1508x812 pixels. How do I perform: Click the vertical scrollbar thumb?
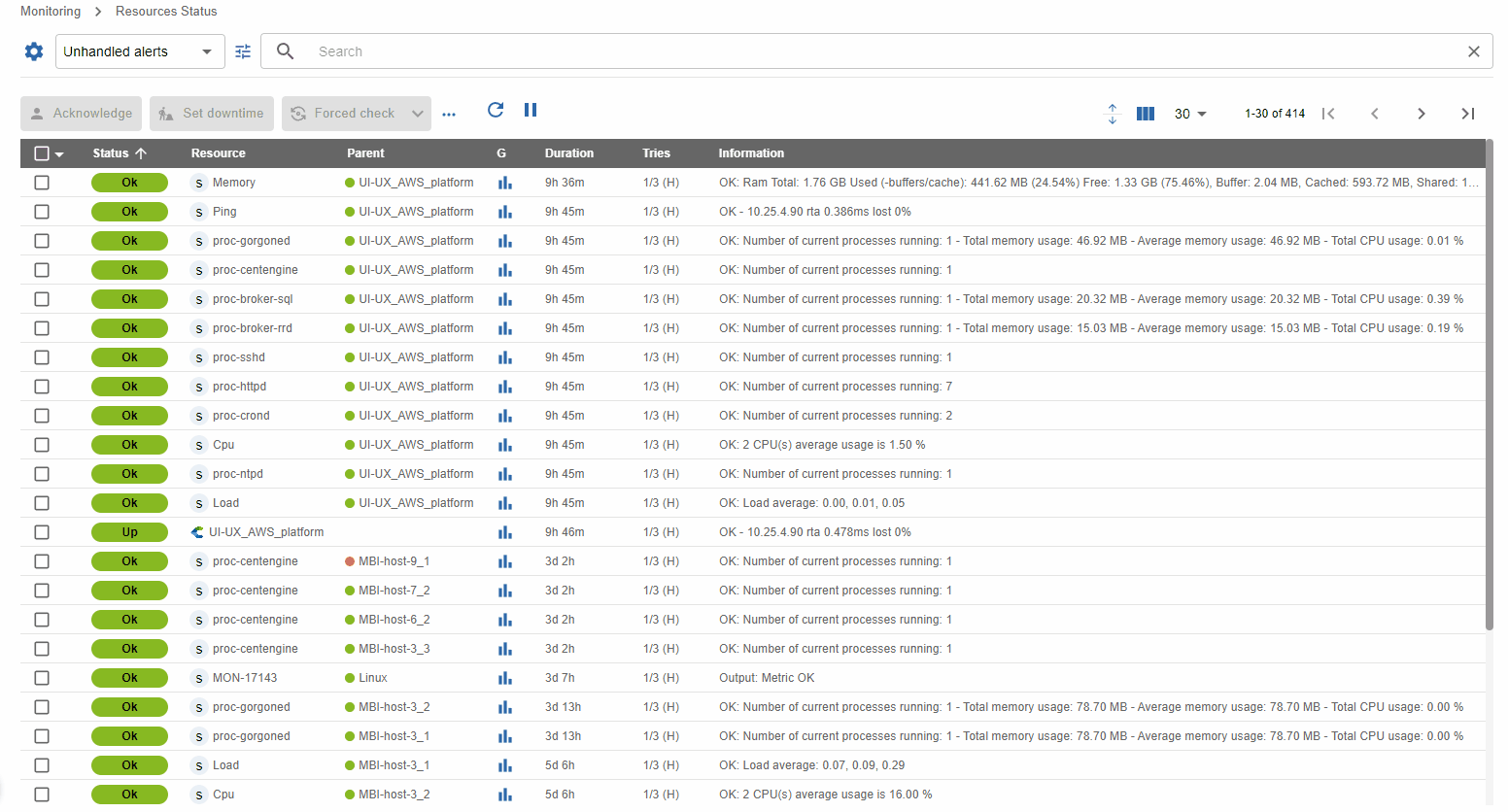1489,385
